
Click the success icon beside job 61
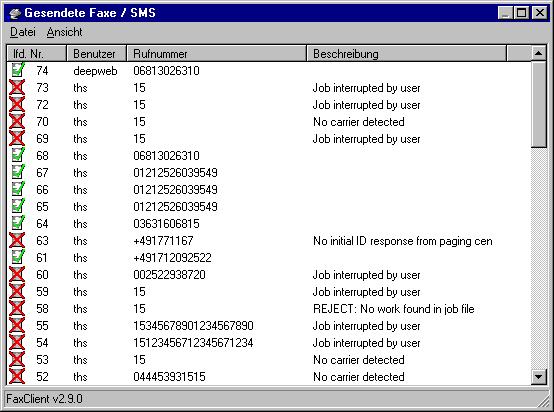[x=18, y=257]
